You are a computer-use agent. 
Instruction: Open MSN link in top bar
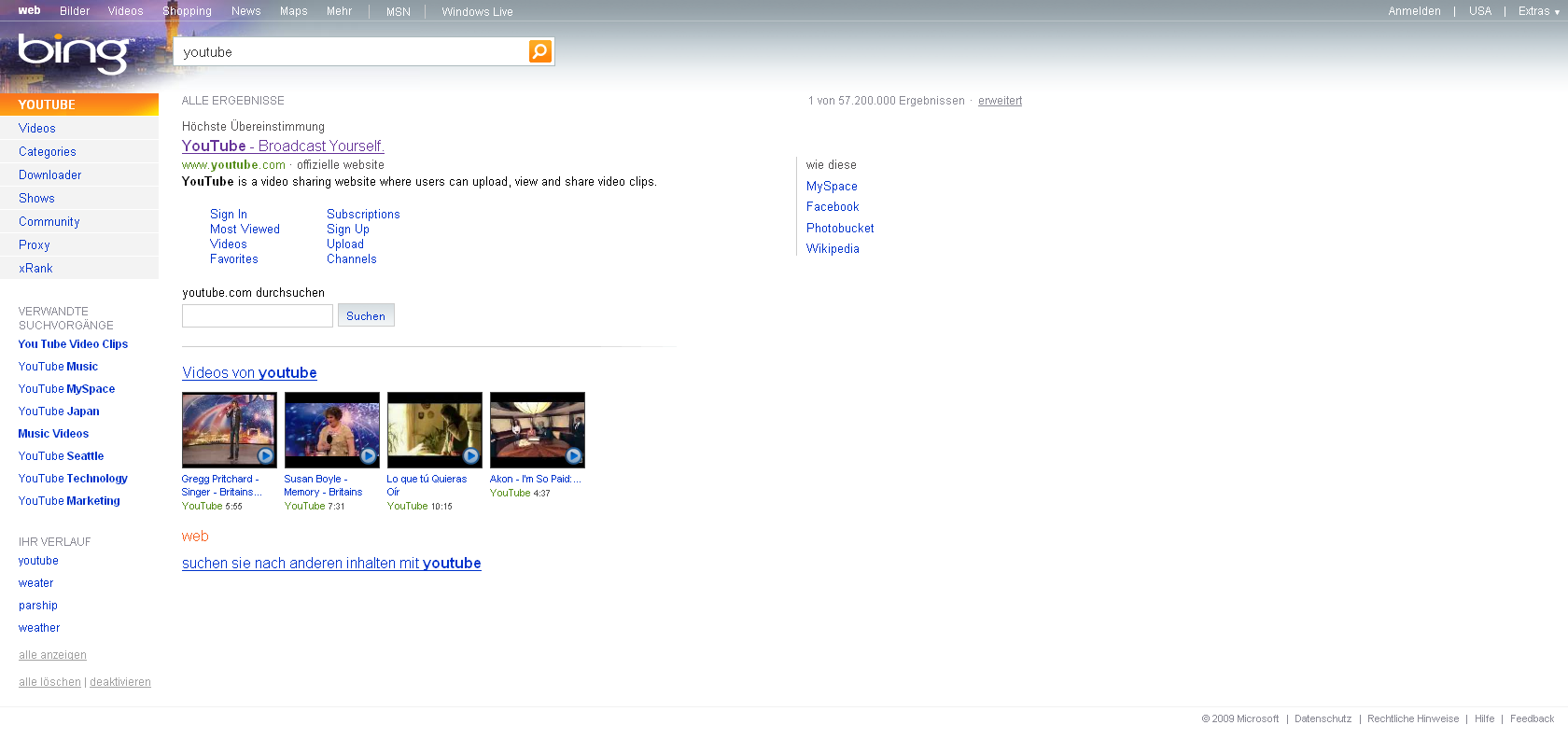click(399, 12)
